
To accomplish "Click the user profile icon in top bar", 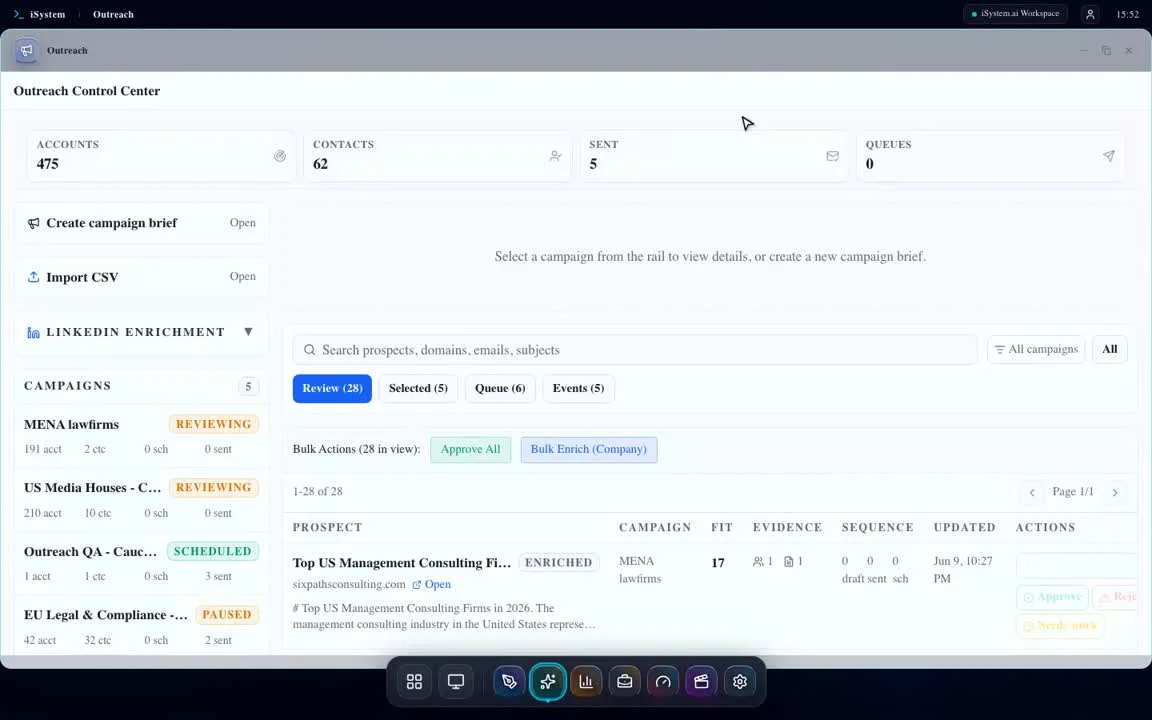I will point(1090,14).
